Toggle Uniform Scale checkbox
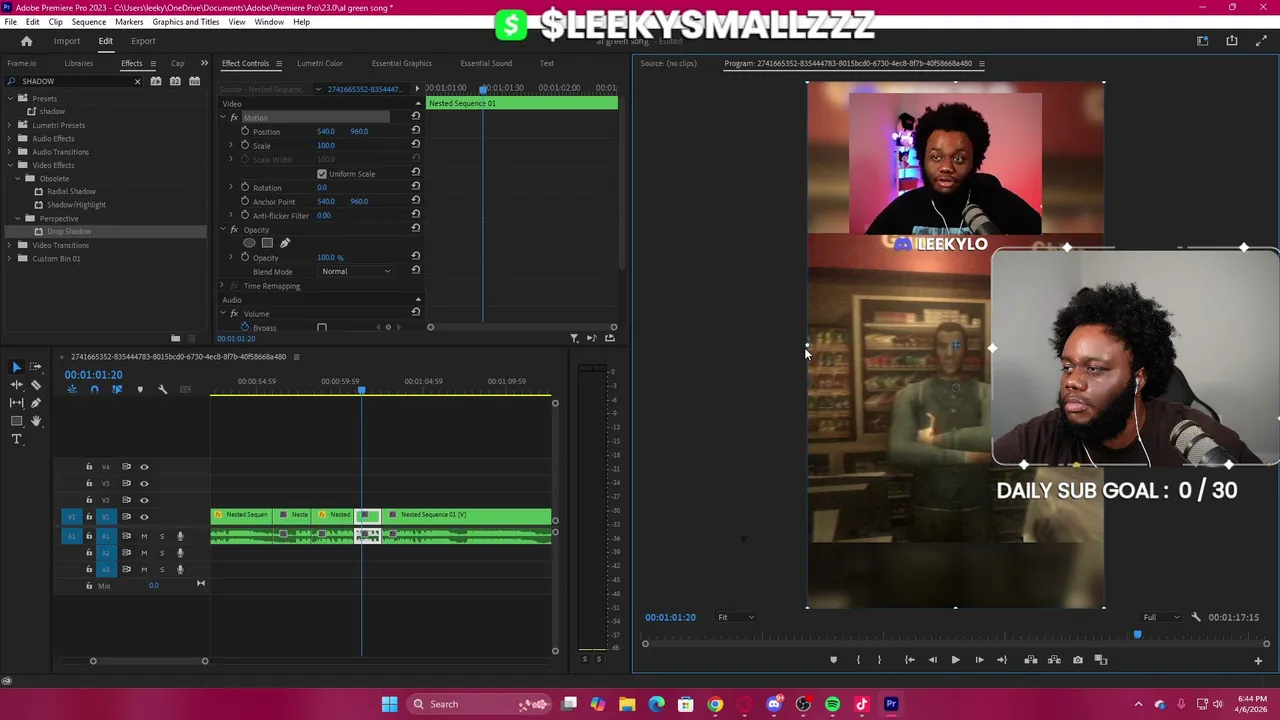The image size is (1280, 720). [x=322, y=174]
